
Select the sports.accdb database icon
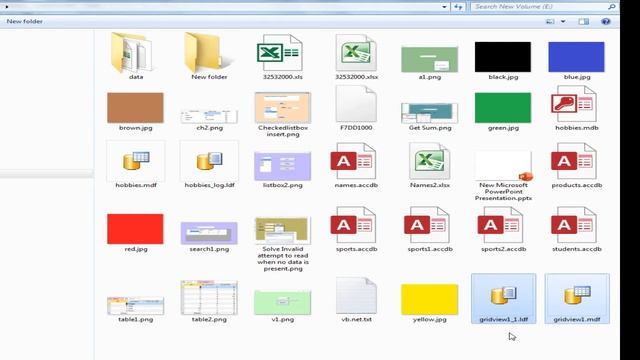pos(353,225)
